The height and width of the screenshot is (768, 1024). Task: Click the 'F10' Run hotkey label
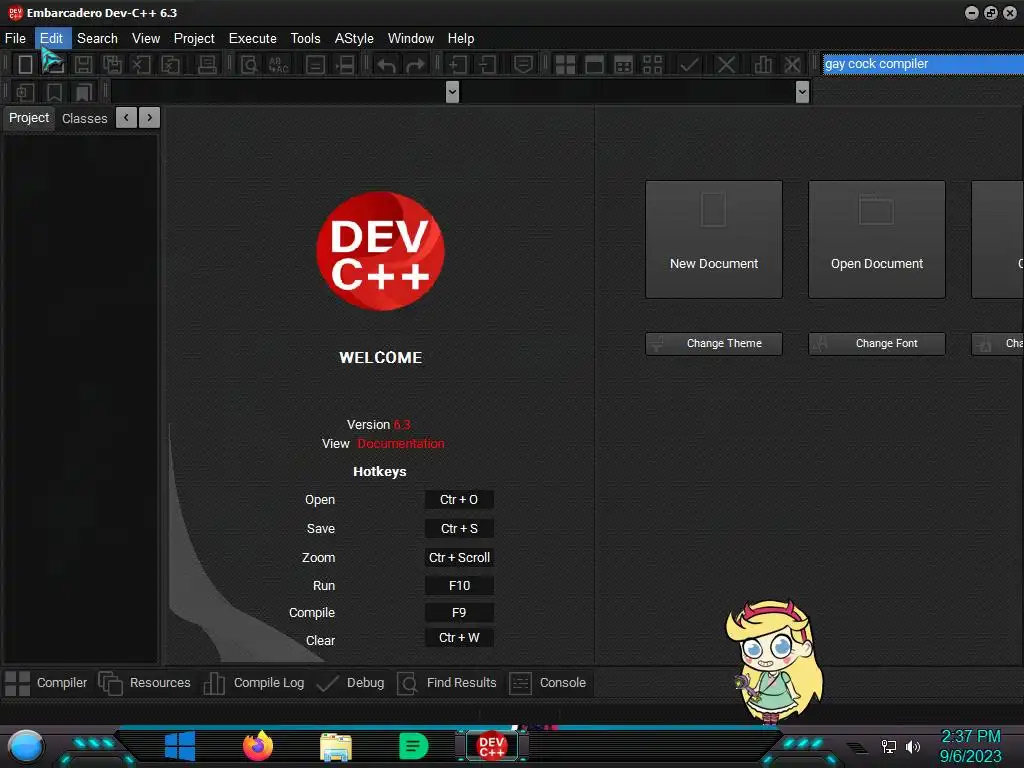(459, 586)
